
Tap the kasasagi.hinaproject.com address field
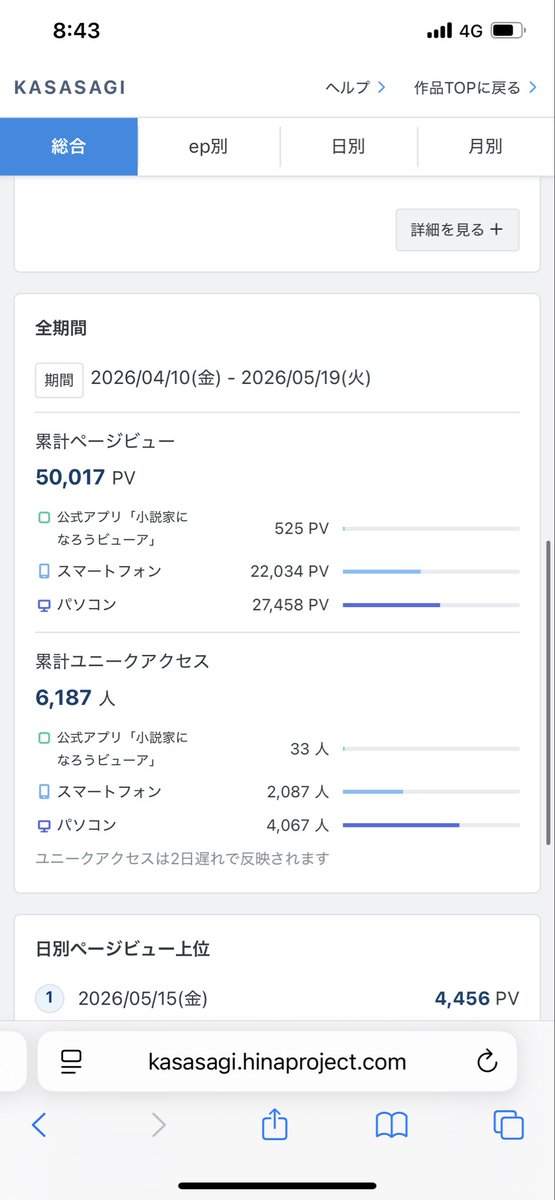point(277,1061)
